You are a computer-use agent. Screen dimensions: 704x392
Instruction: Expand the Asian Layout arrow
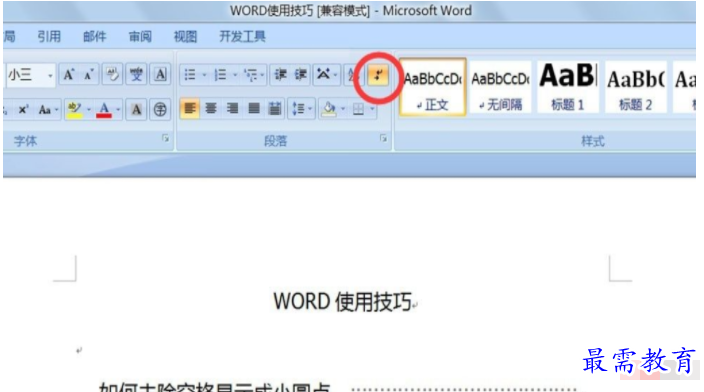(336, 75)
